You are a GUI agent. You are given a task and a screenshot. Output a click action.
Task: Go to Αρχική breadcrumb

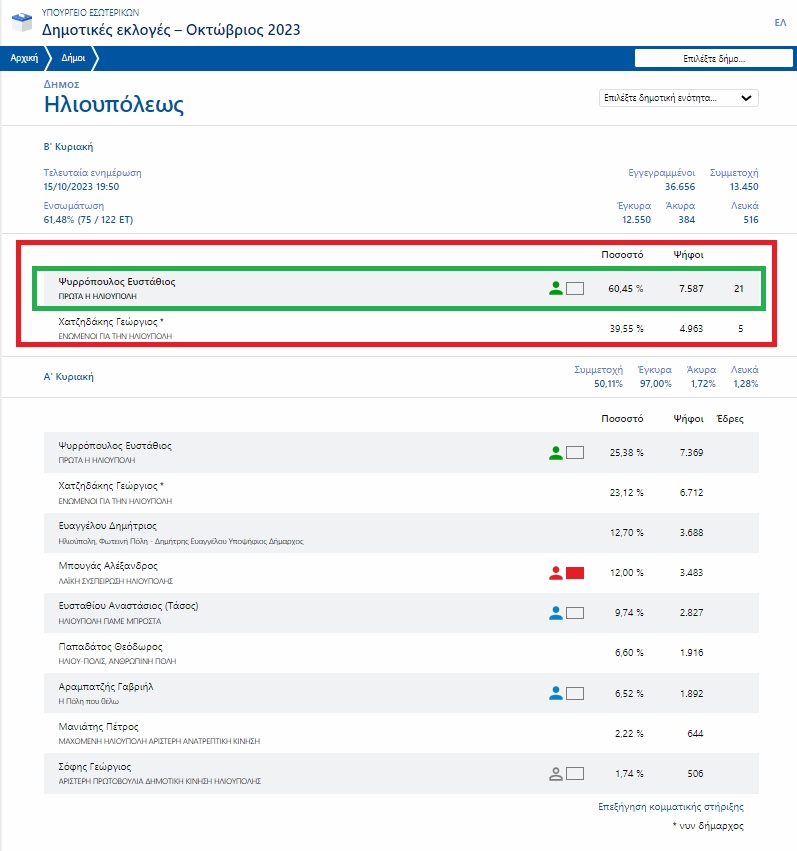(x=24, y=58)
